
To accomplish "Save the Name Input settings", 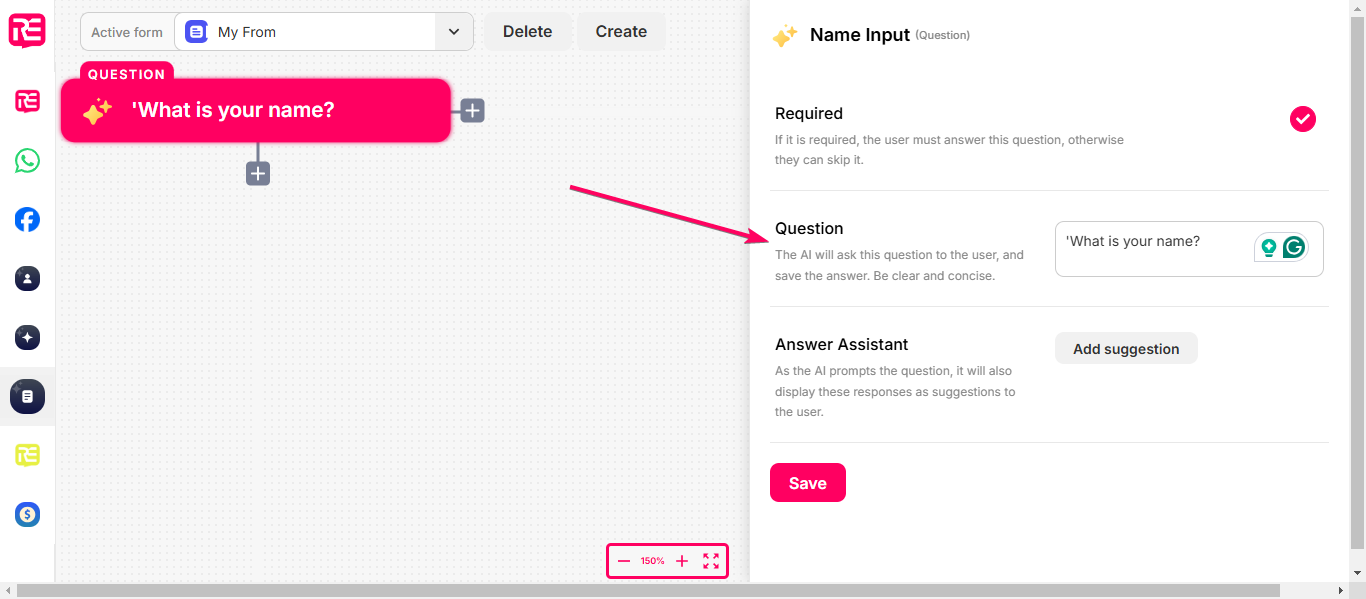I will 808,482.
